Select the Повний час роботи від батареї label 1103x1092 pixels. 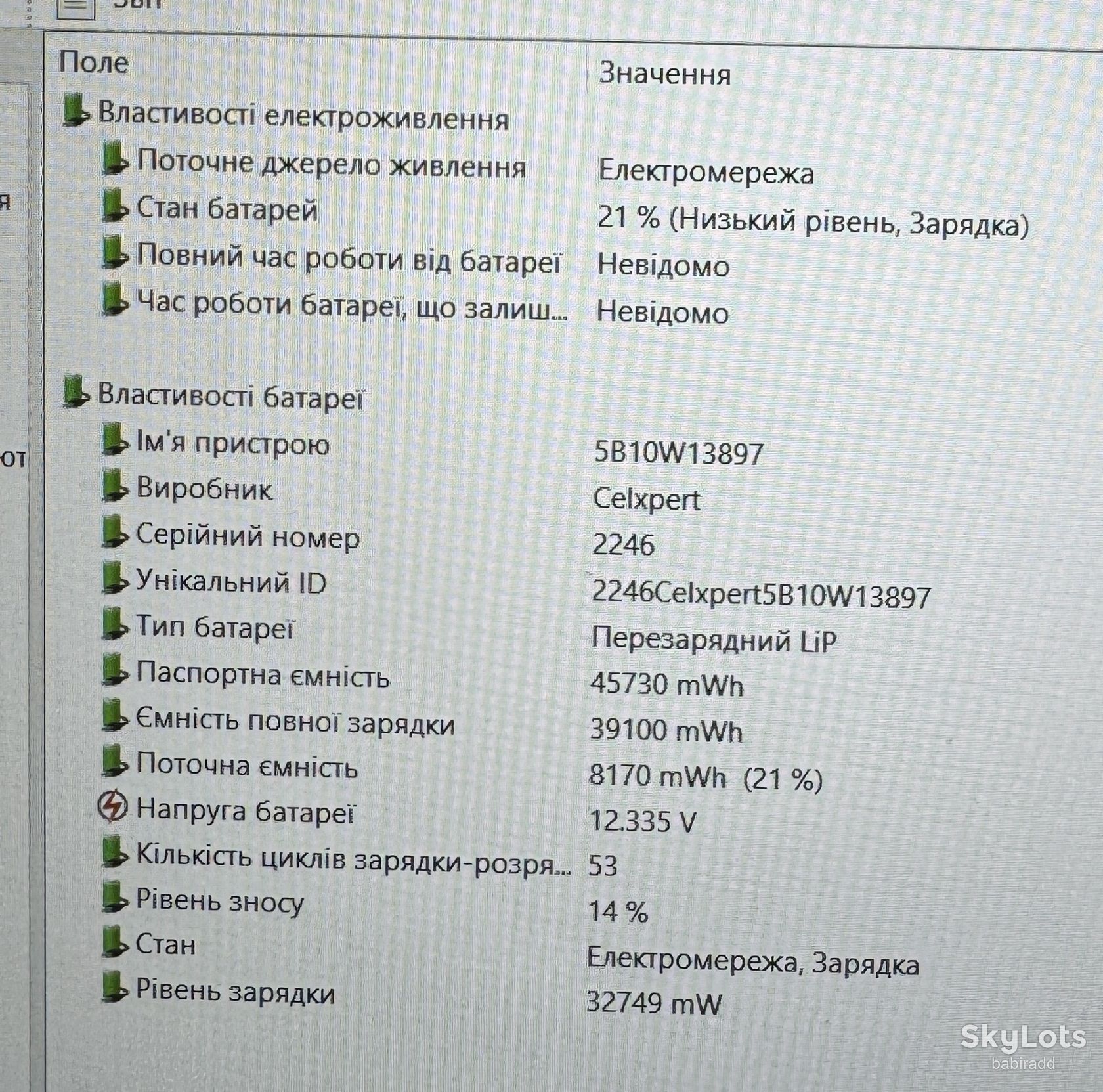pyautogui.click(x=349, y=259)
